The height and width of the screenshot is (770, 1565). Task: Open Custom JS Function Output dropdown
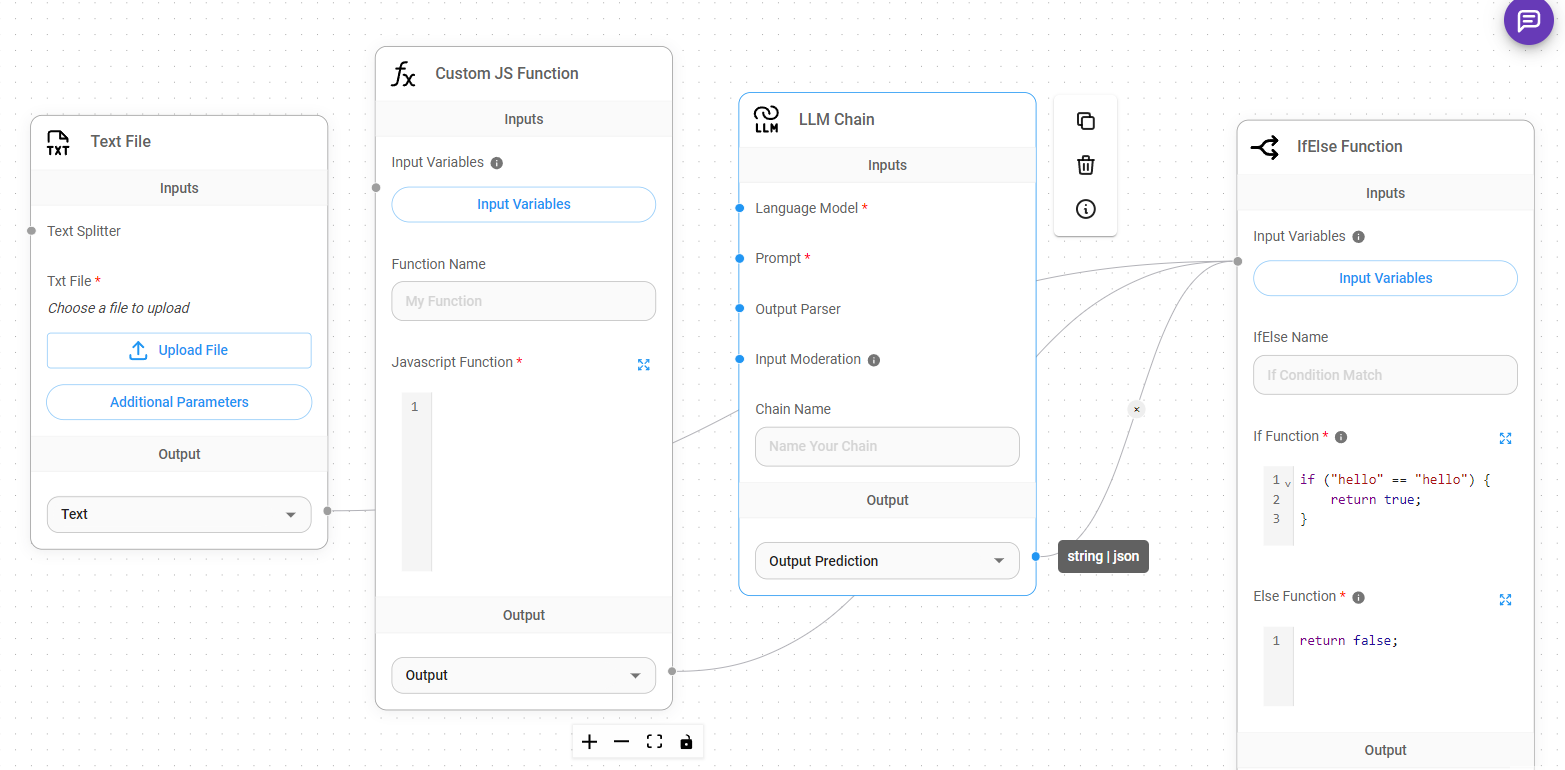(523, 675)
